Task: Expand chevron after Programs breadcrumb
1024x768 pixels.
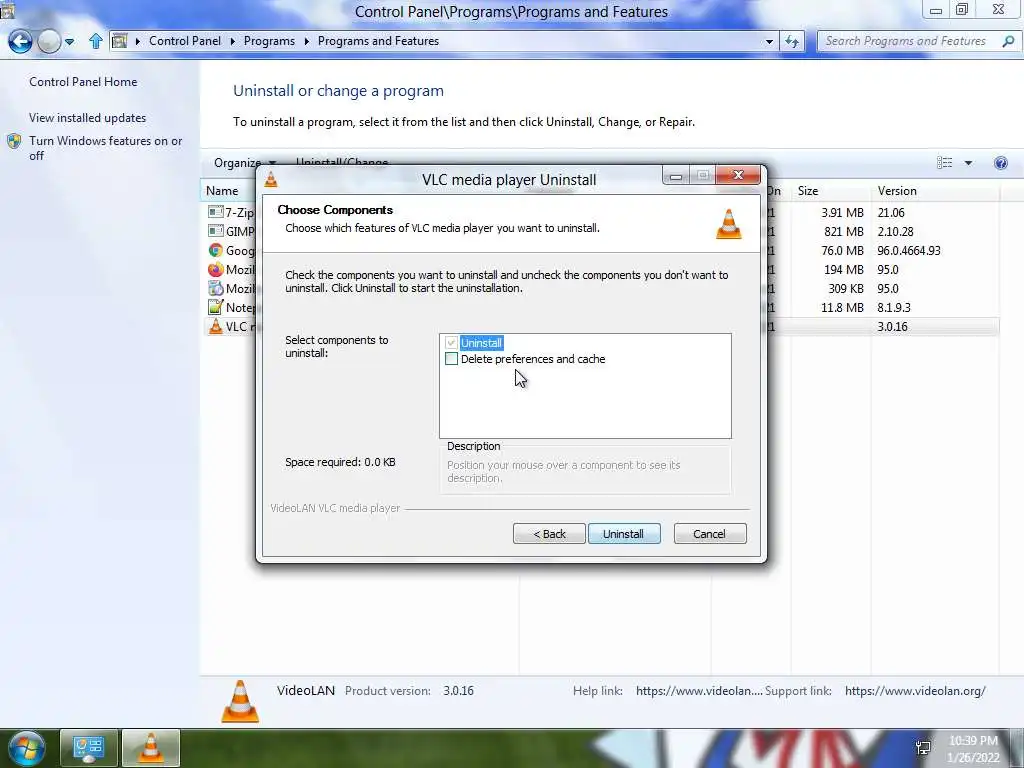Action: (x=306, y=41)
